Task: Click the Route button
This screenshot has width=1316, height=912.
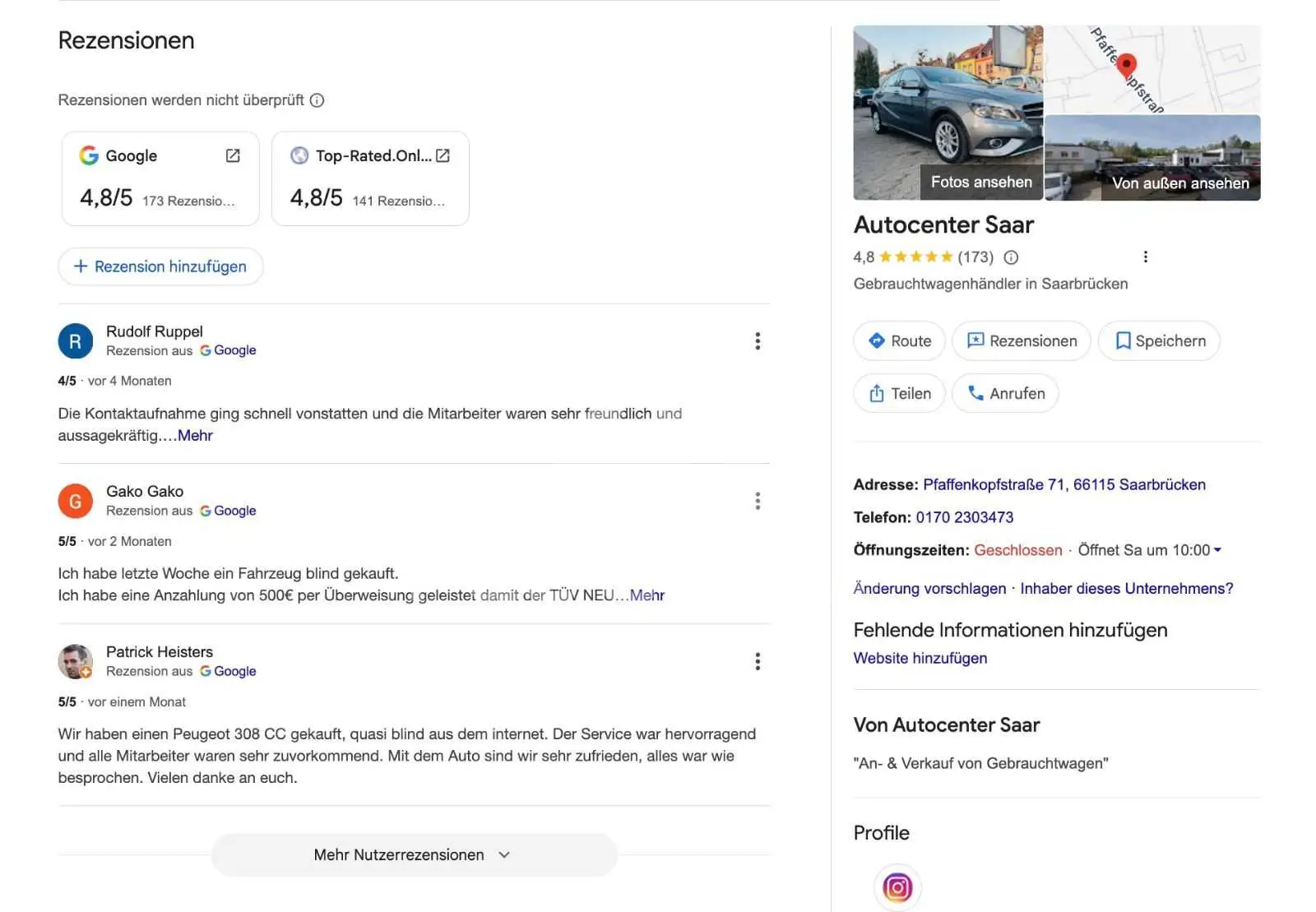Action: point(900,341)
